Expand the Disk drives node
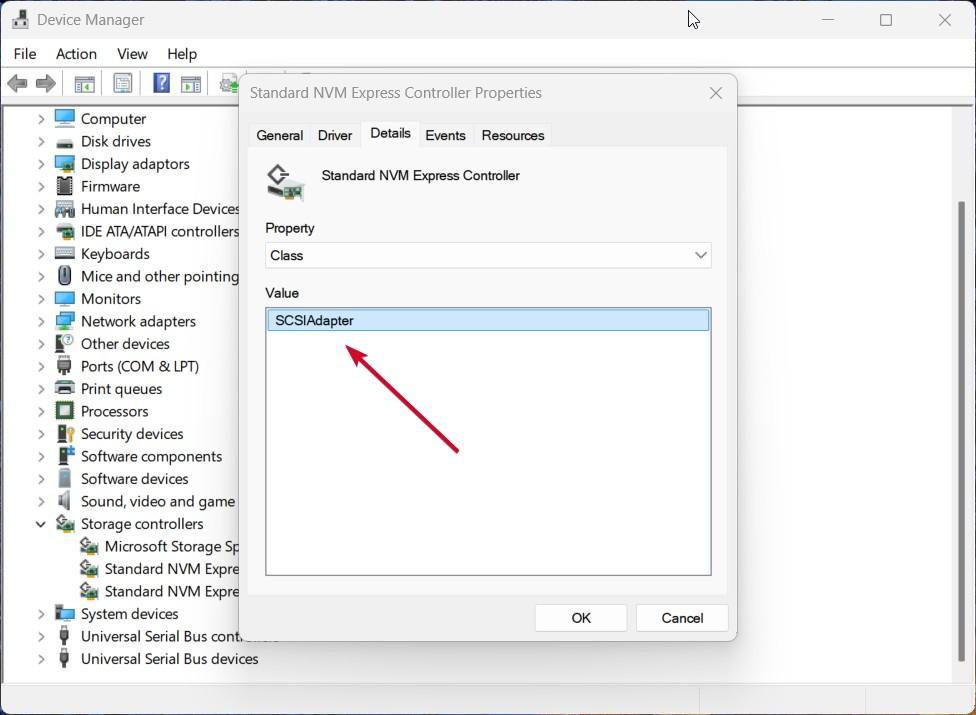976x715 pixels. click(x=41, y=141)
